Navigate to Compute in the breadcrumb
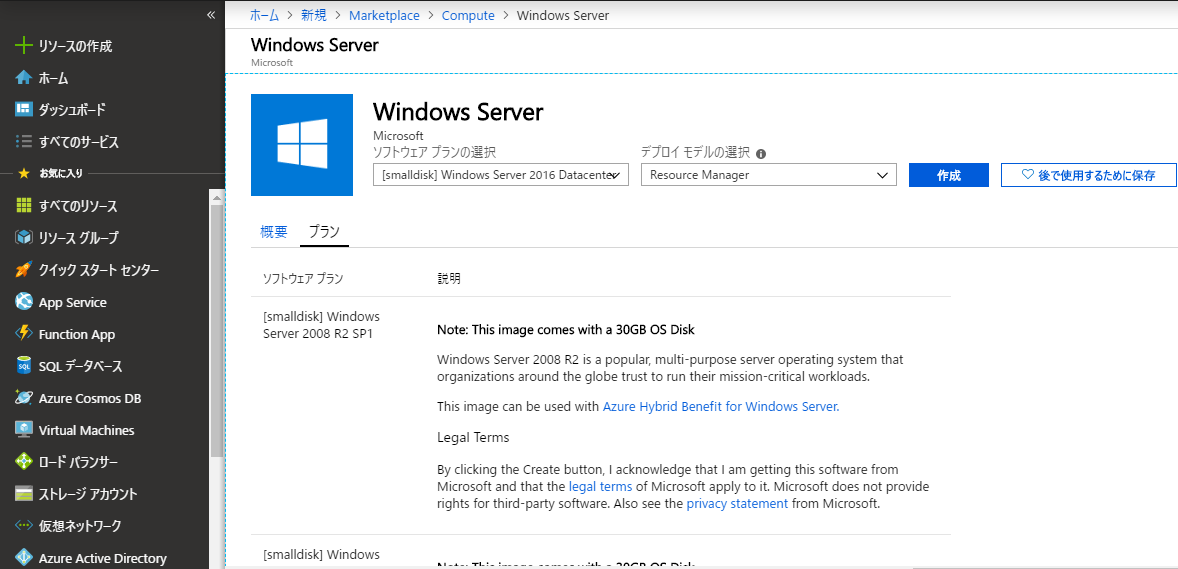1178x569 pixels. click(468, 15)
